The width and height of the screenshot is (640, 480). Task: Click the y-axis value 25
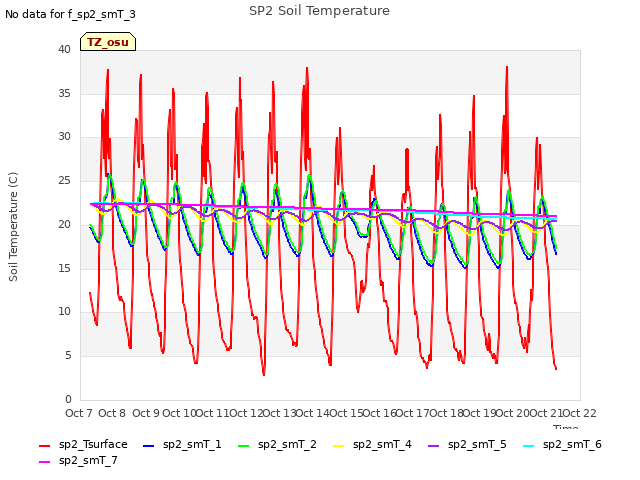click(x=64, y=180)
